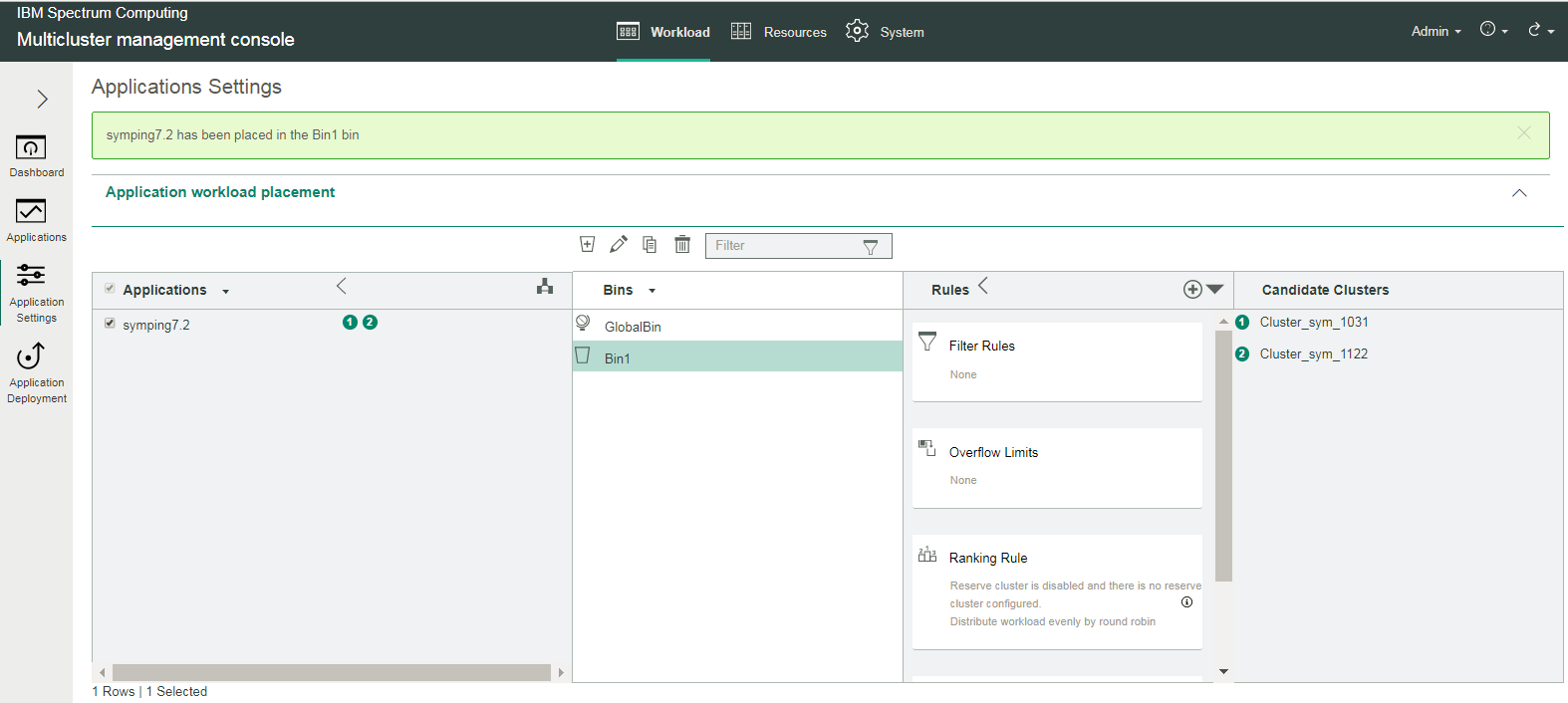Expand the left navigation sidebar
Image resolution: width=1568 pixels, height=703 pixels.
coord(42,99)
